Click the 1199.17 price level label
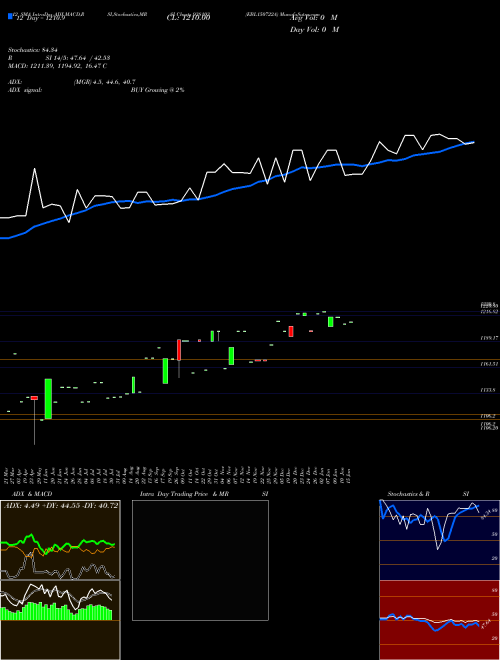 tap(489, 338)
